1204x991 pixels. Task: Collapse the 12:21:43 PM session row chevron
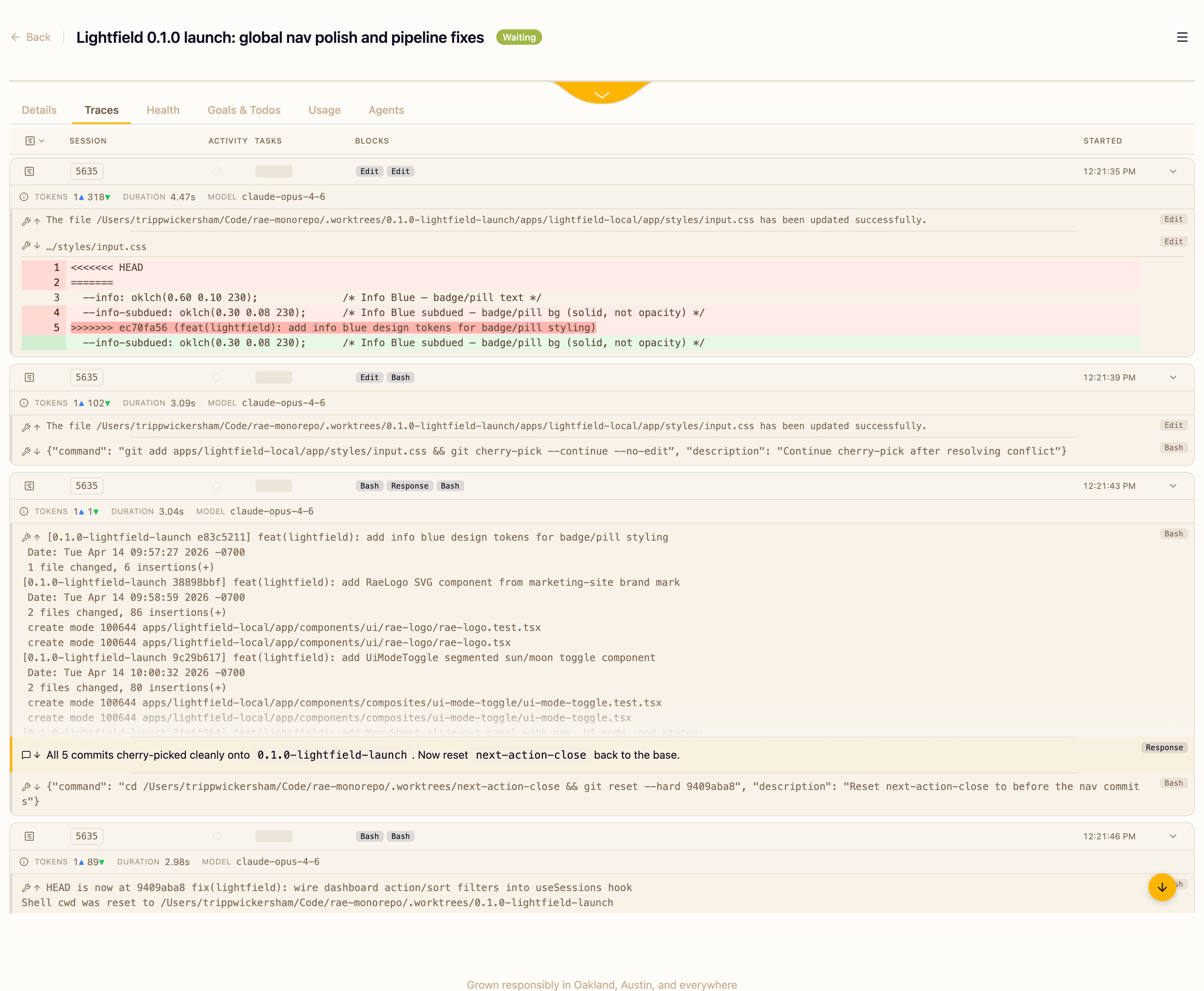(1173, 486)
